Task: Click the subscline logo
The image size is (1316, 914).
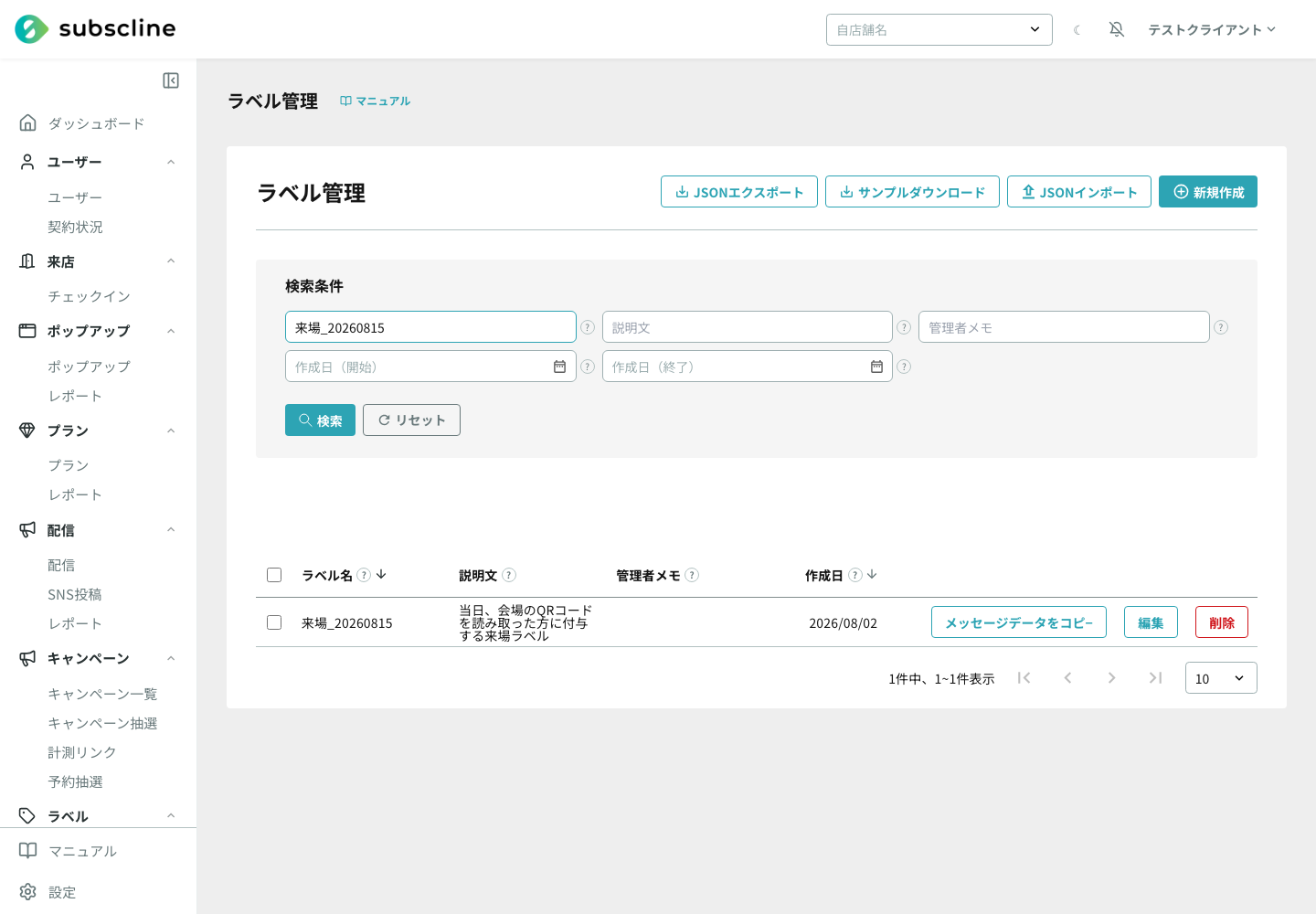Action: (x=95, y=29)
